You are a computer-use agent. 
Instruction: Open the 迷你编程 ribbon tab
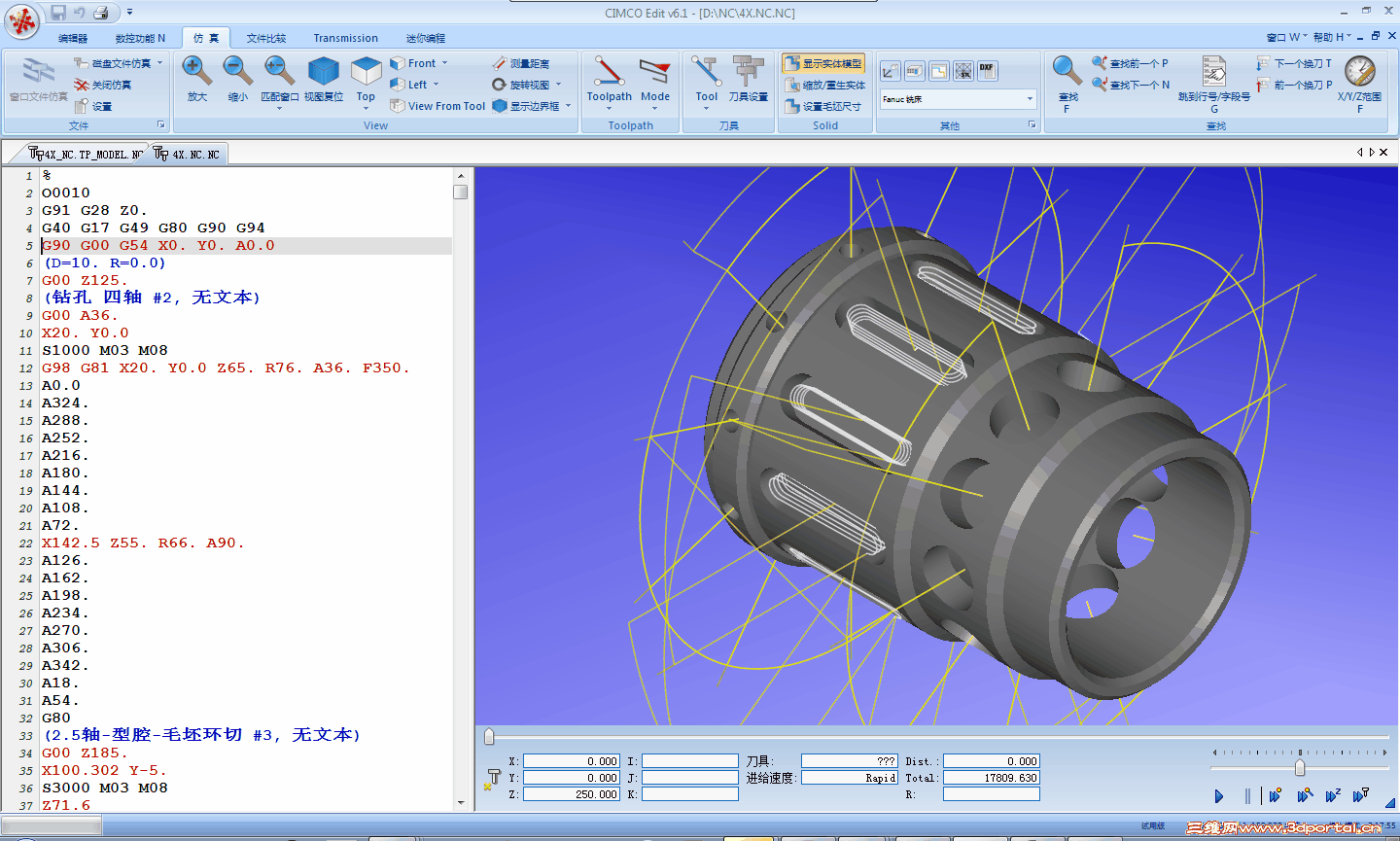pyautogui.click(x=425, y=38)
